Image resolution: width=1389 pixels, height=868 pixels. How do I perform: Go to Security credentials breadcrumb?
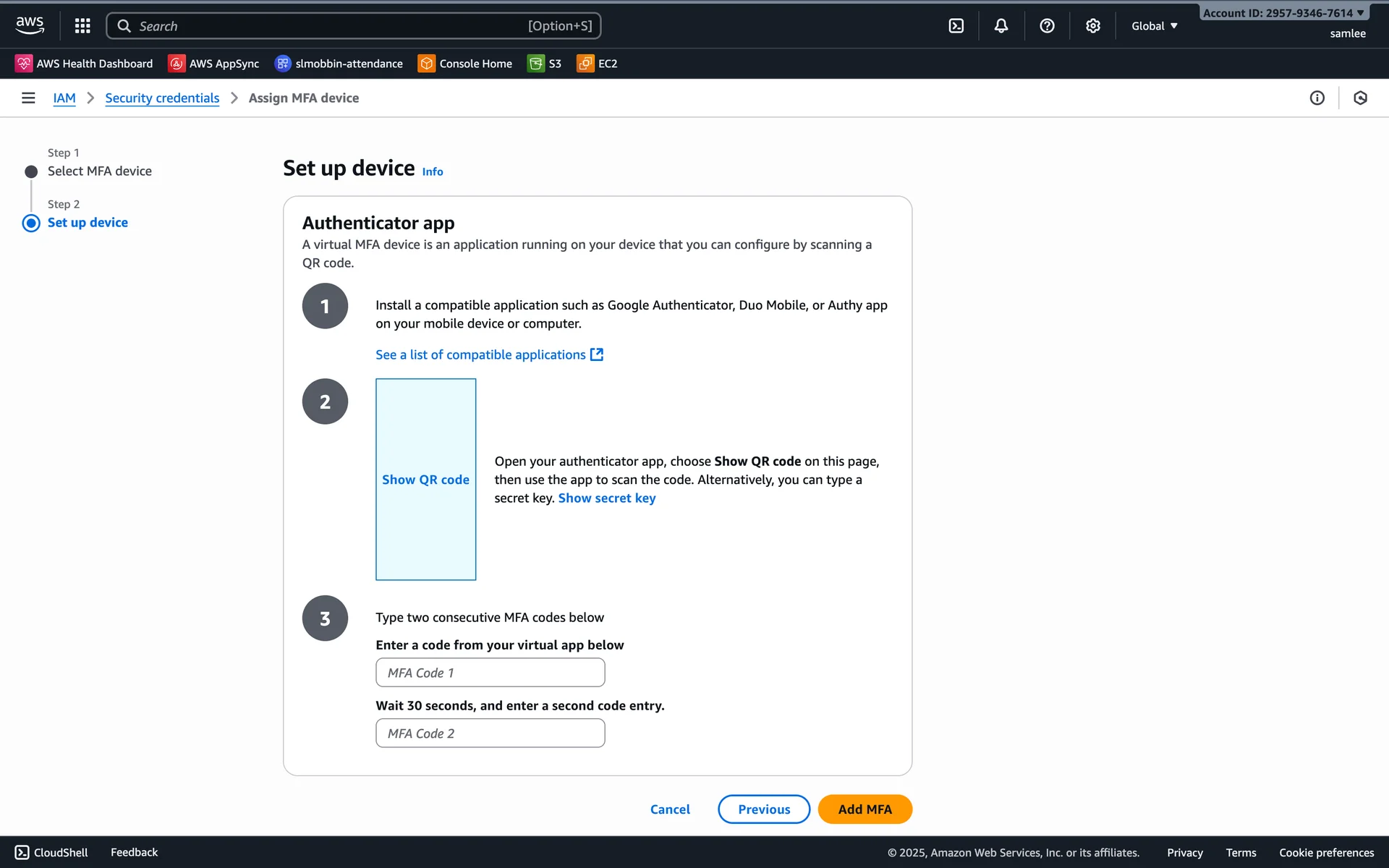[x=162, y=98]
